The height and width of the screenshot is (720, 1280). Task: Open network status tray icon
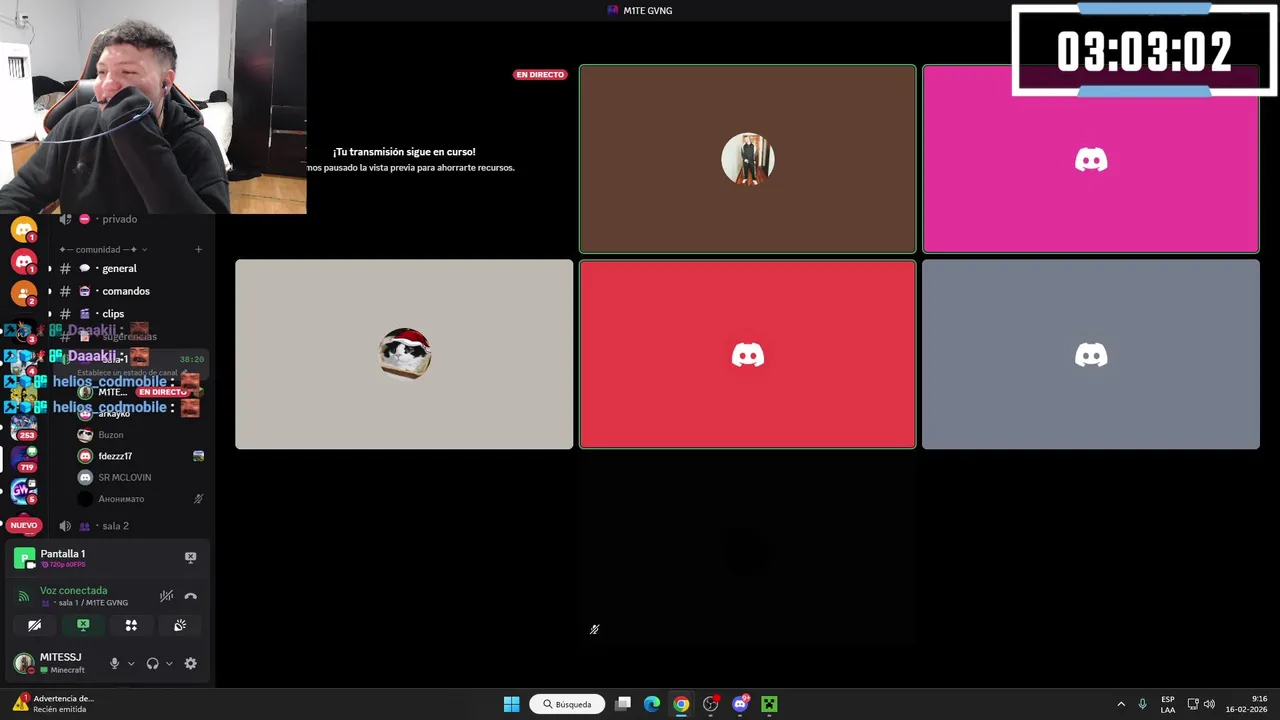point(1192,704)
